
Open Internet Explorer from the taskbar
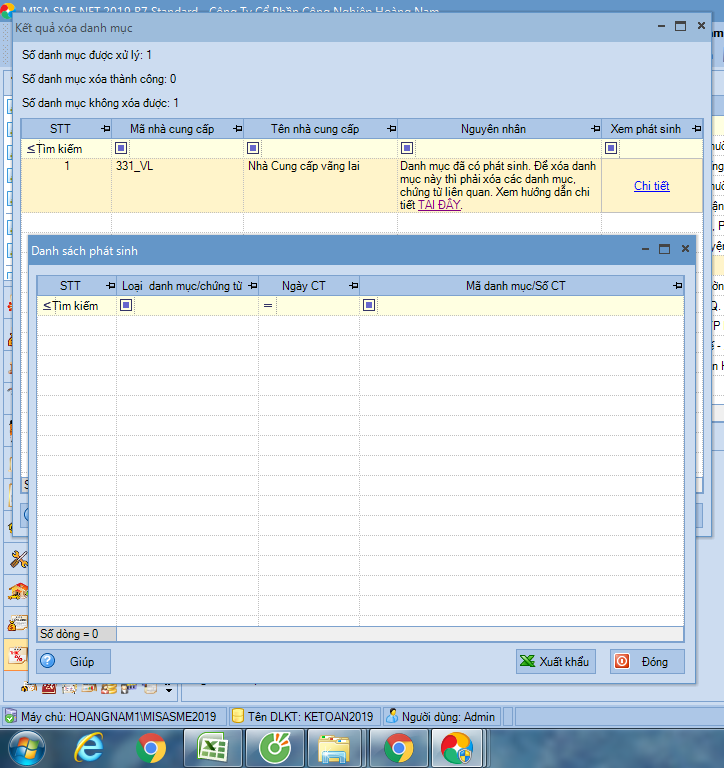point(90,747)
